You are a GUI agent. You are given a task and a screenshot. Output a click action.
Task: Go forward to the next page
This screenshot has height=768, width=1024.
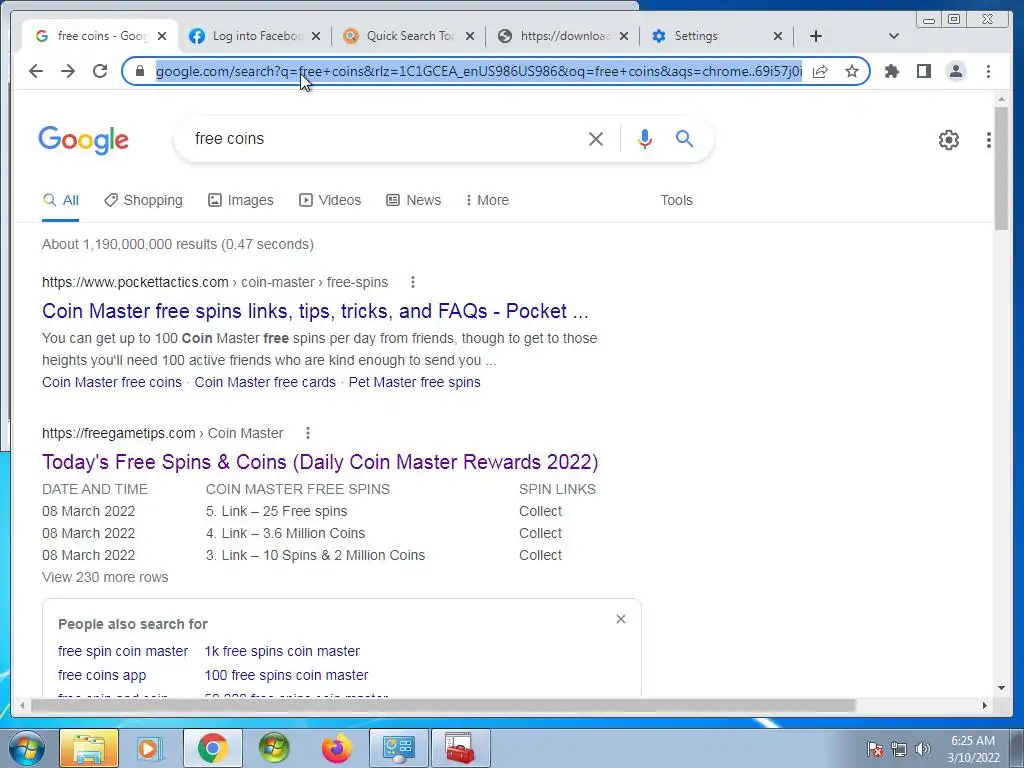68,71
